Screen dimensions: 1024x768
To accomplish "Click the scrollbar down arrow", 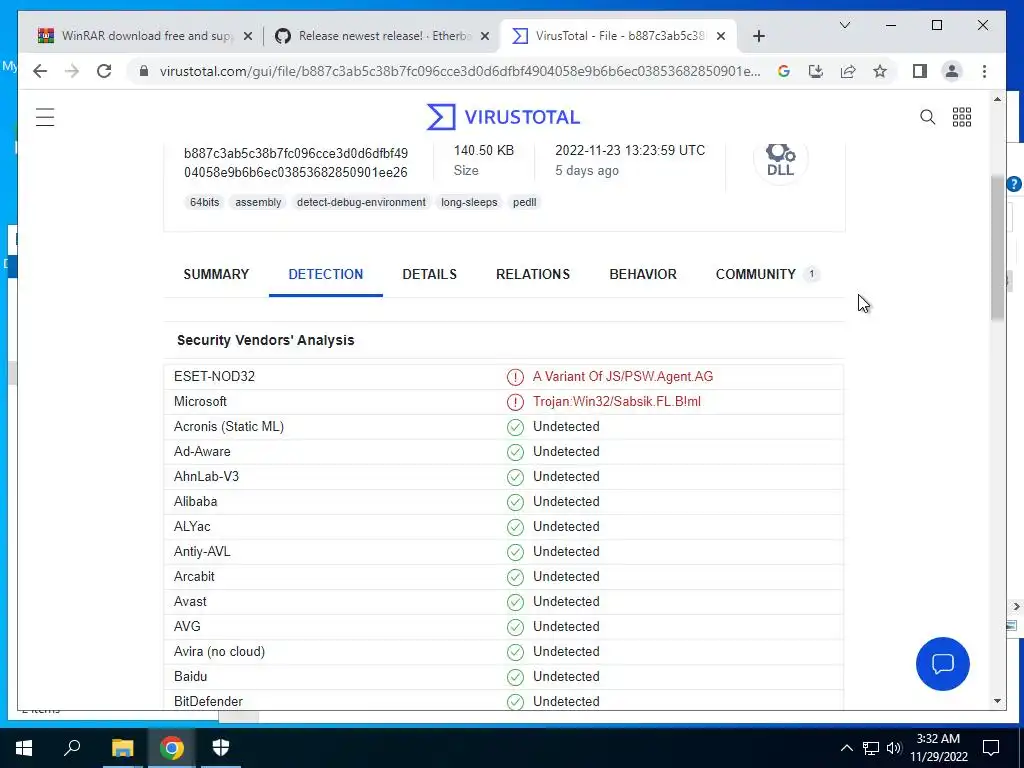I will 997,701.
